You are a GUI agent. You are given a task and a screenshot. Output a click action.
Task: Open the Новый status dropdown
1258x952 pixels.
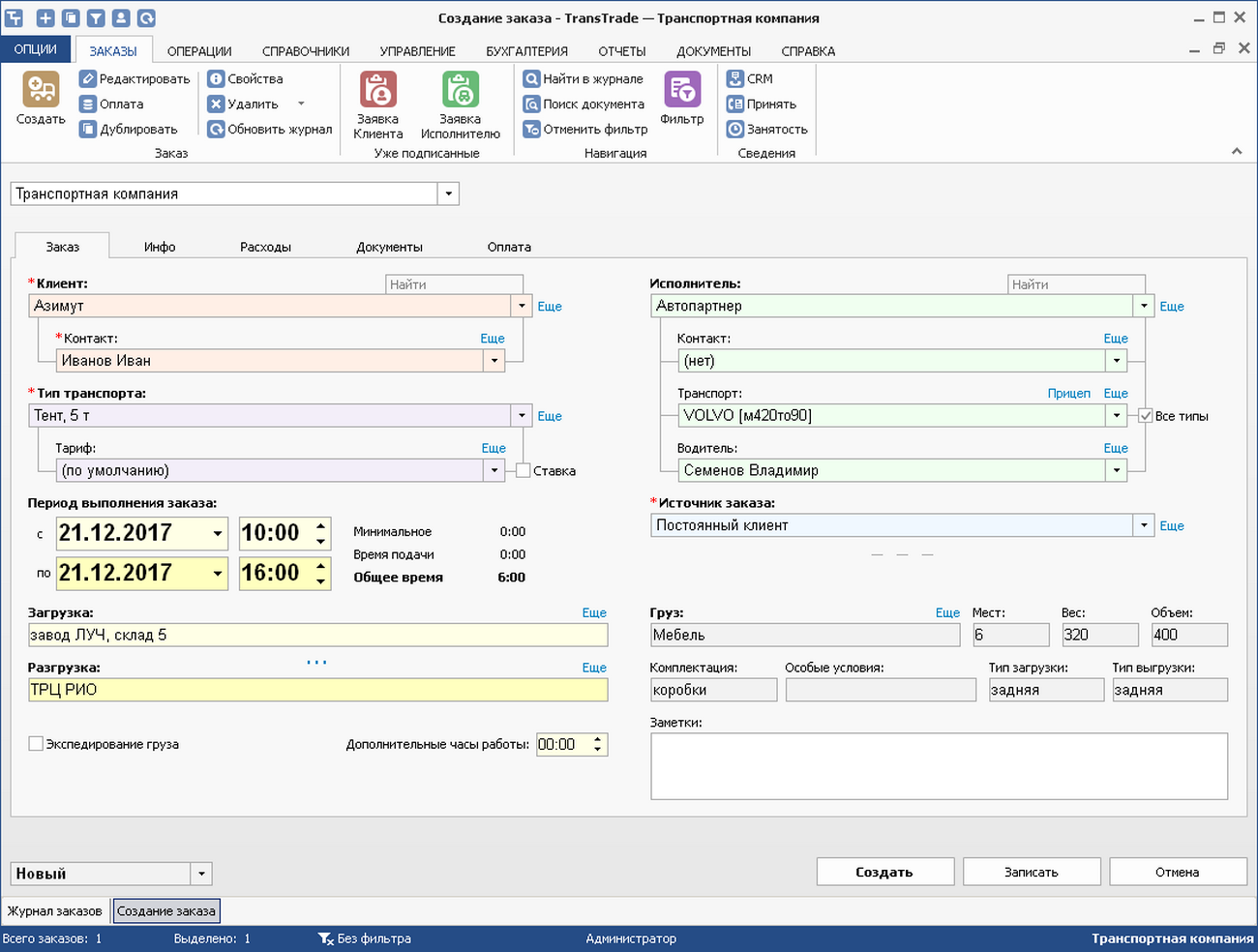click(x=201, y=874)
